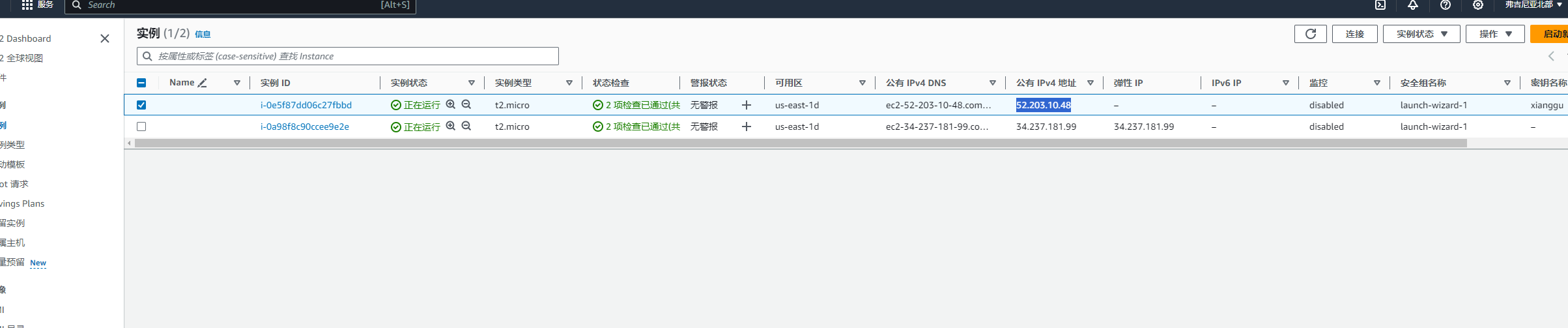Check instance i-0a98f8c90ccee9e2e checkbox
The width and height of the screenshot is (1568, 328).
click(141, 127)
